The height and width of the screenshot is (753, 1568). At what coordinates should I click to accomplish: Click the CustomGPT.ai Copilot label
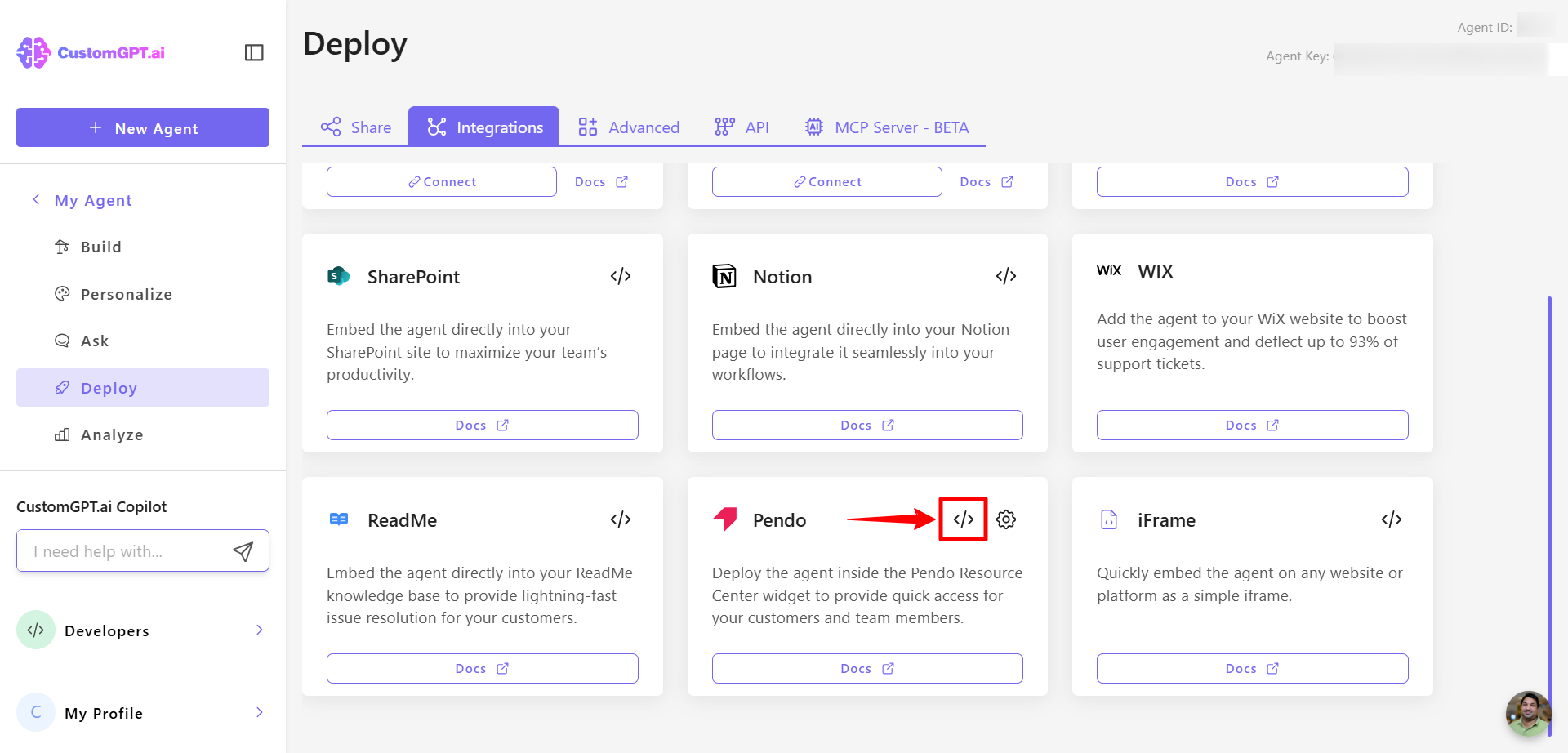[91, 506]
